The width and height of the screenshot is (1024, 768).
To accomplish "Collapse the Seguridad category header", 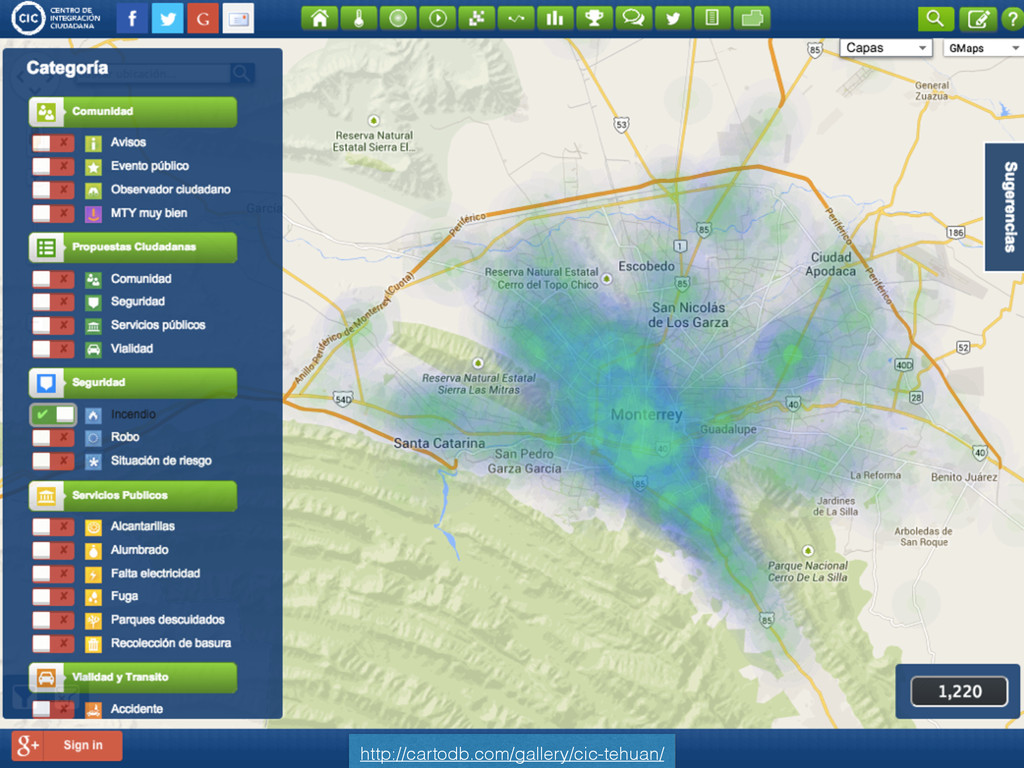I will point(133,383).
